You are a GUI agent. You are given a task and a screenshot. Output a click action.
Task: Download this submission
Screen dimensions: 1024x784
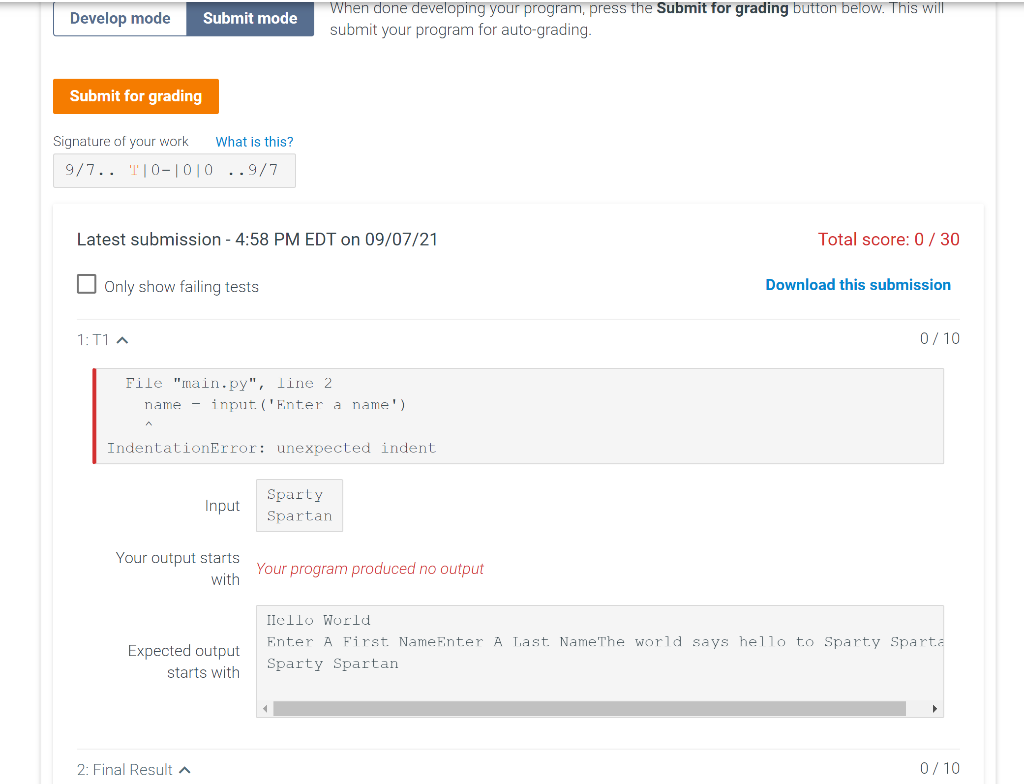click(858, 285)
